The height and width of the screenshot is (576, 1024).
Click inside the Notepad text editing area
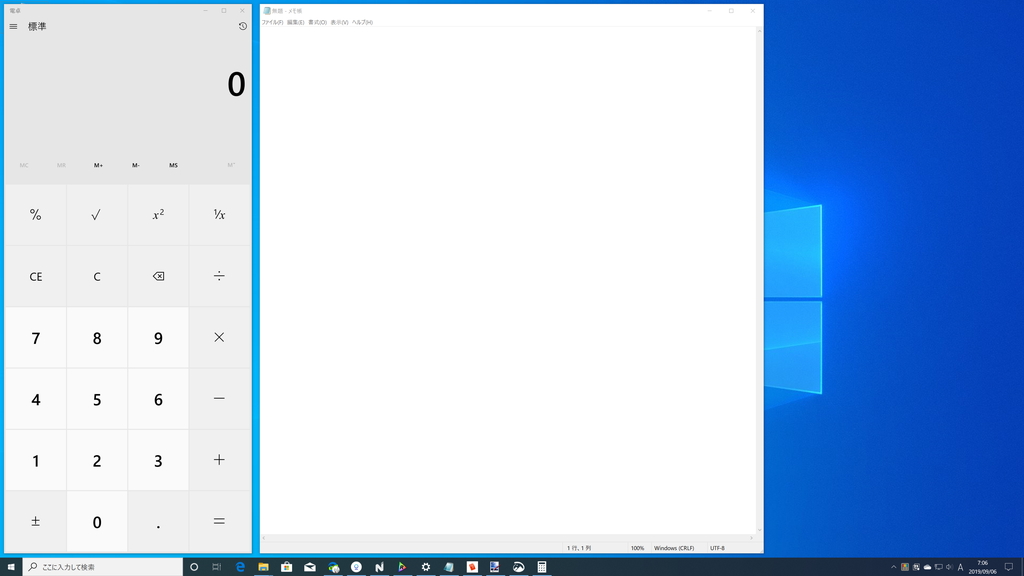pos(508,281)
